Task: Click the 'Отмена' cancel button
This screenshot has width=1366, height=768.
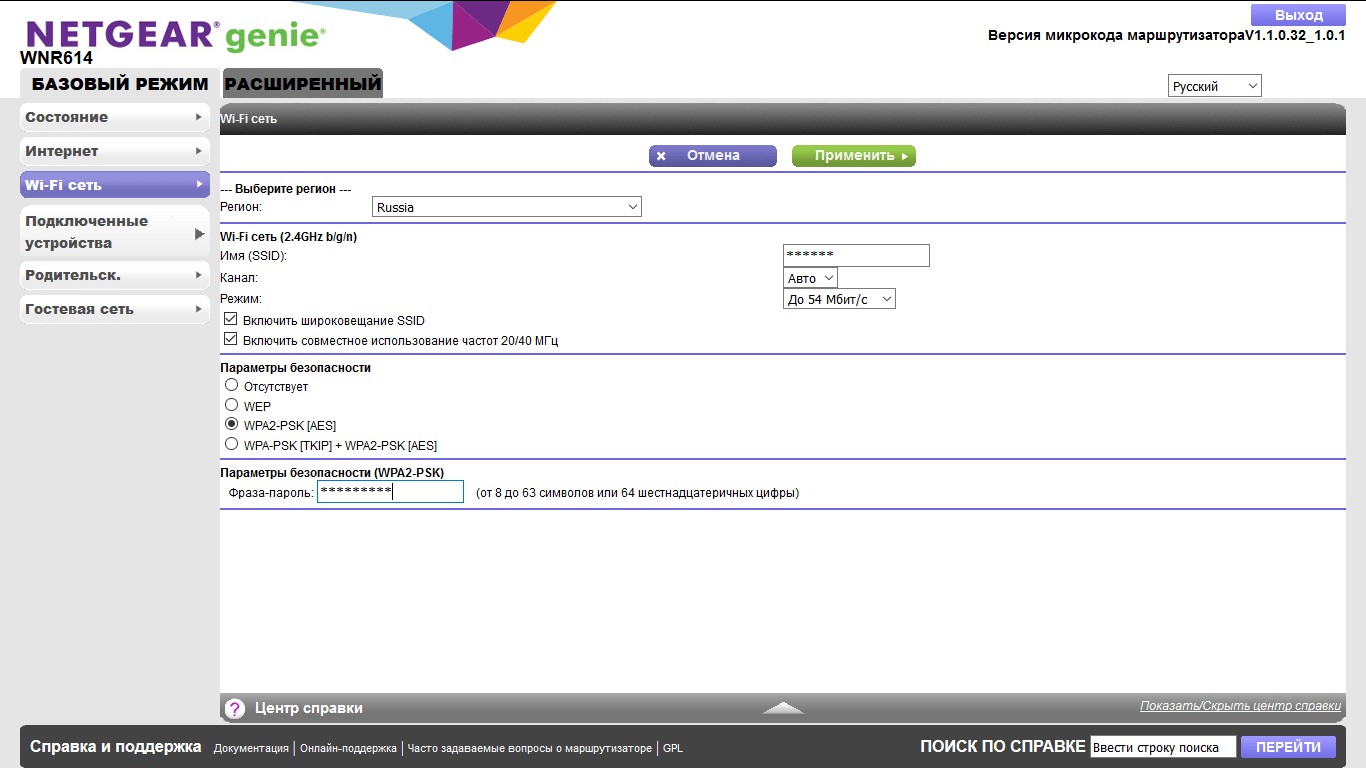Action: pyautogui.click(x=713, y=156)
